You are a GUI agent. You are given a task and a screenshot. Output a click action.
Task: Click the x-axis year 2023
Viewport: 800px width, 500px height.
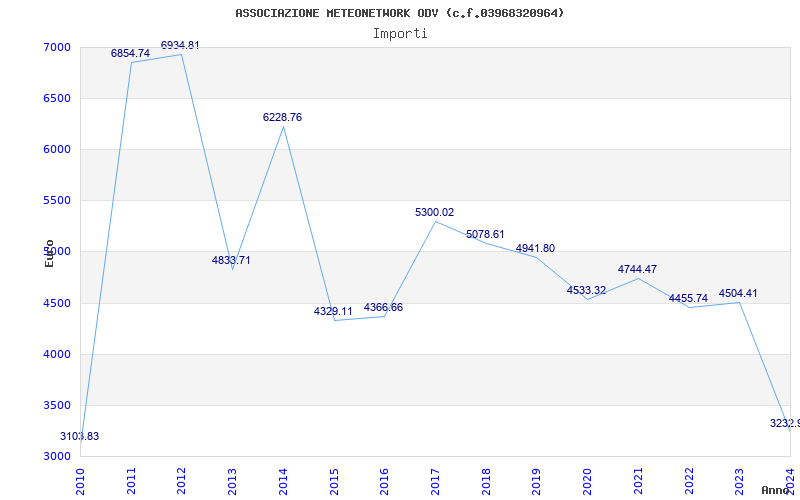739,481
